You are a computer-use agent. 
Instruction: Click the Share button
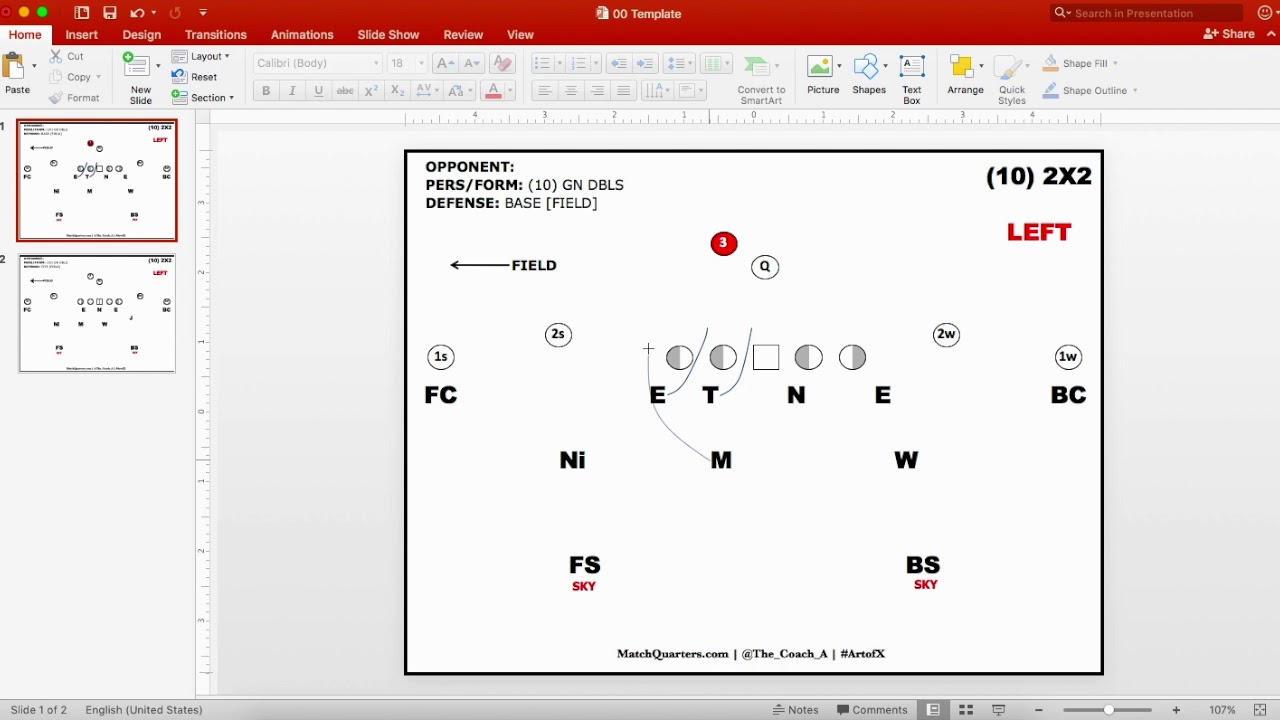[x=1230, y=34]
